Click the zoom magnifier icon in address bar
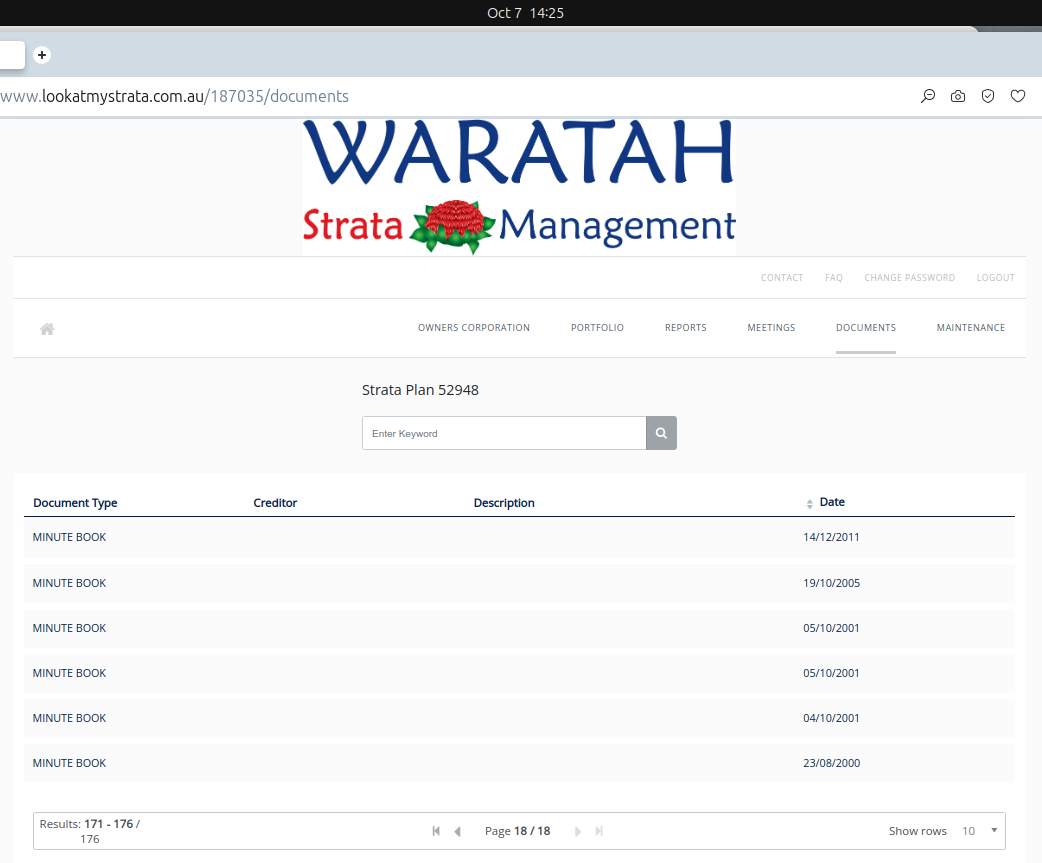The image size is (1042, 863). (x=928, y=96)
